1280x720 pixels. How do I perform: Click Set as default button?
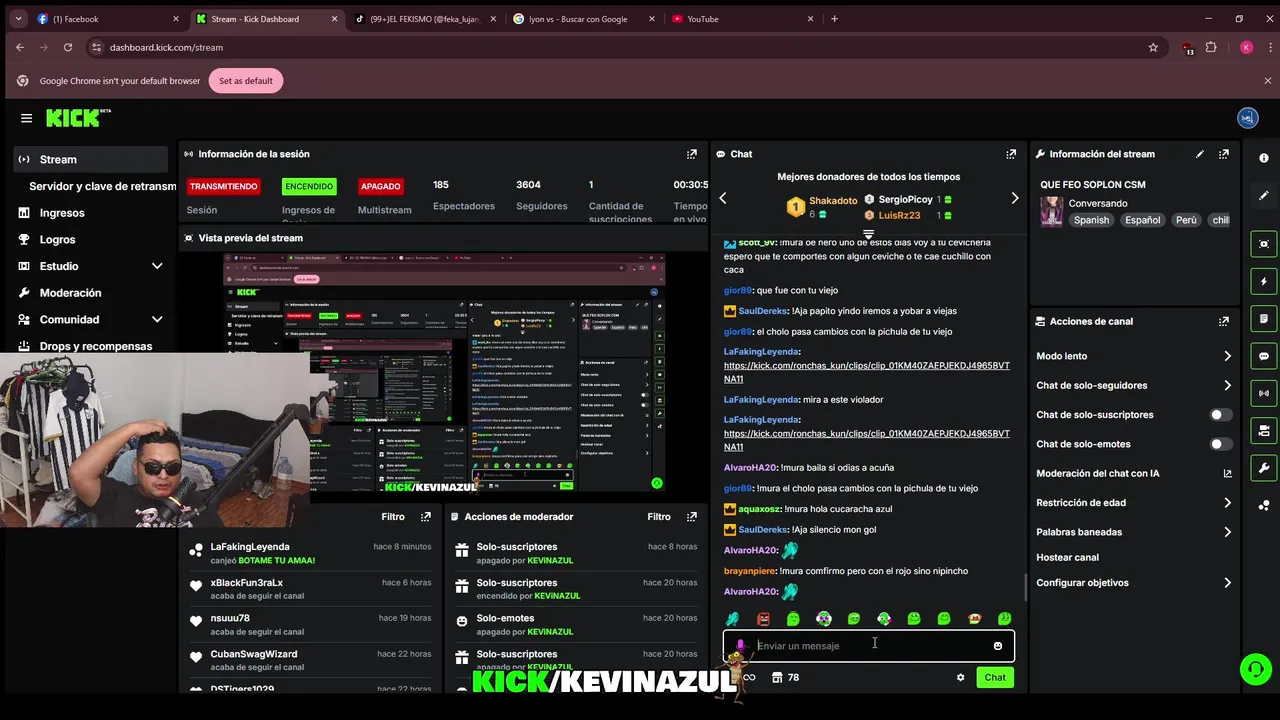[x=246, y=81]
